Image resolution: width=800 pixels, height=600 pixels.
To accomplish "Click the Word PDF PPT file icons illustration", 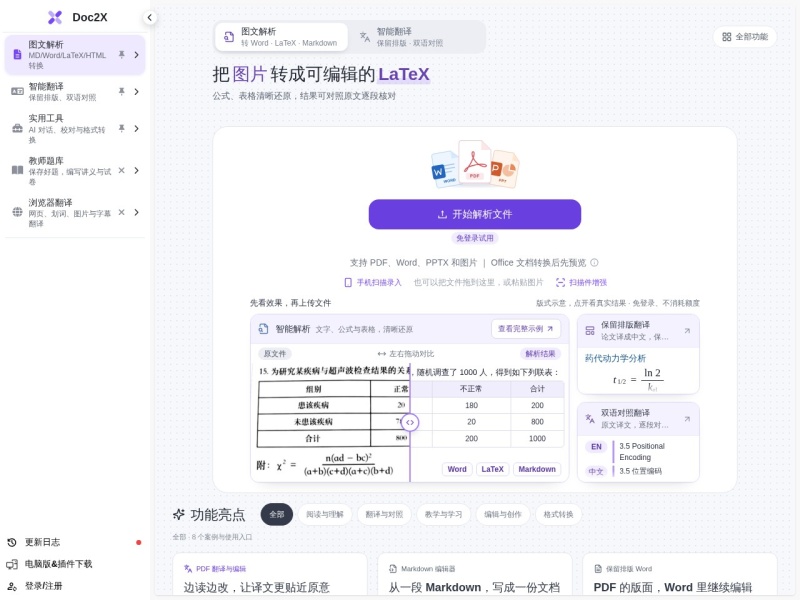I will point(475,164).
